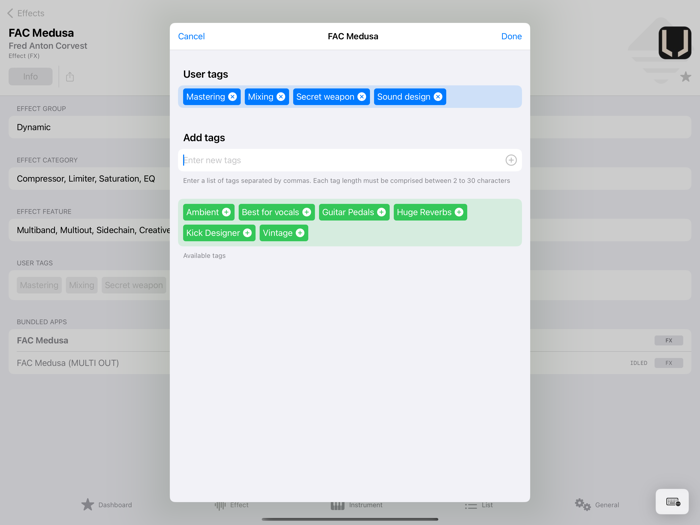Select the Sound design tag label
Image resolution: width=700 pixels, height=525 pixels.
[x=404, y=97]
